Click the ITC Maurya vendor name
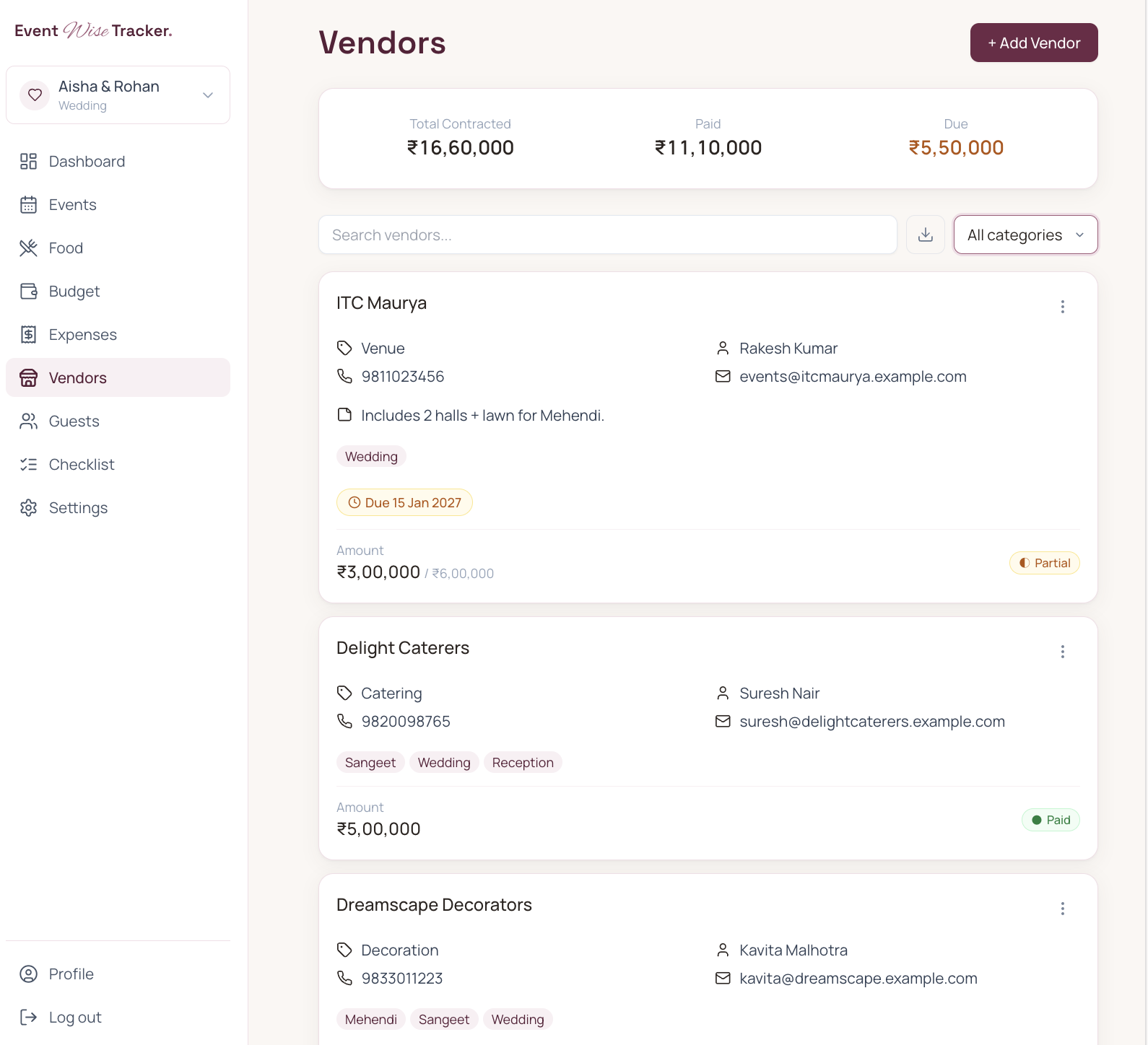The image size is (1148, 1045). tap(381, 303)
